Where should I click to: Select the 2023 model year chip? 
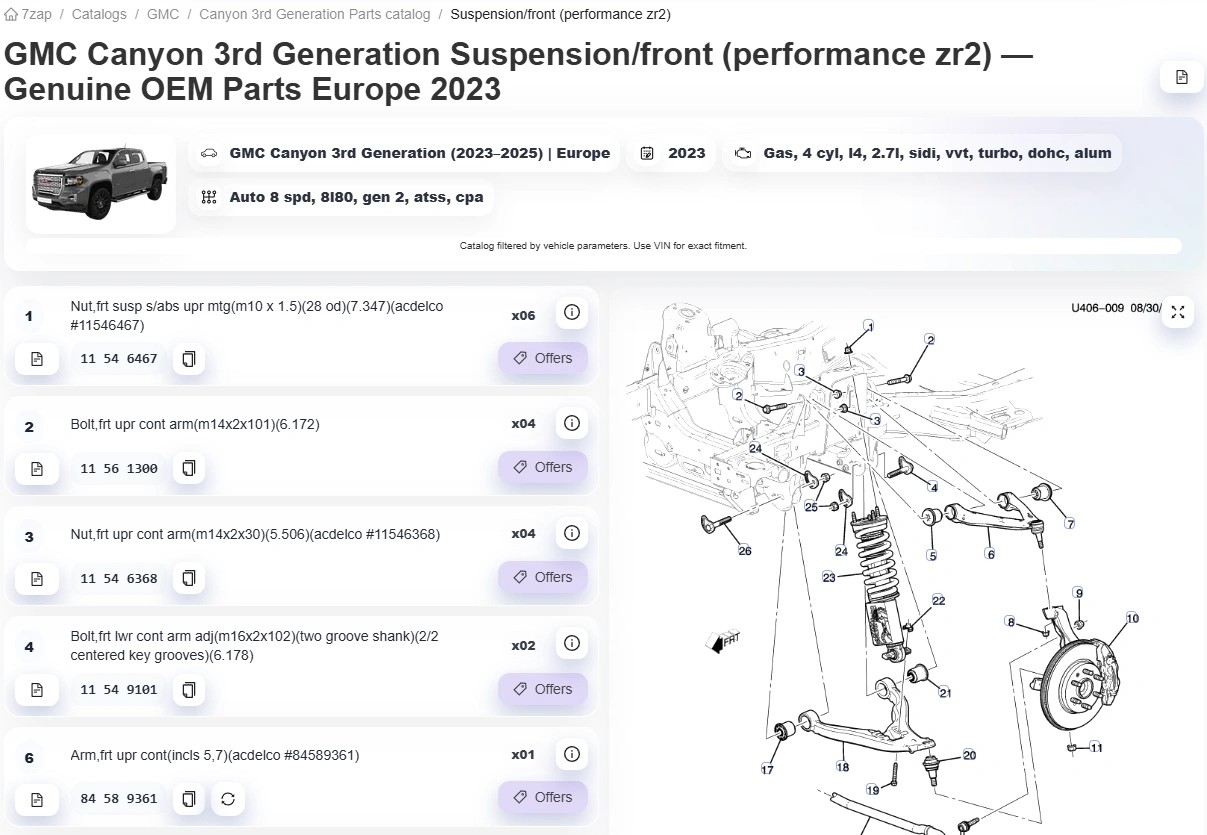673,153
